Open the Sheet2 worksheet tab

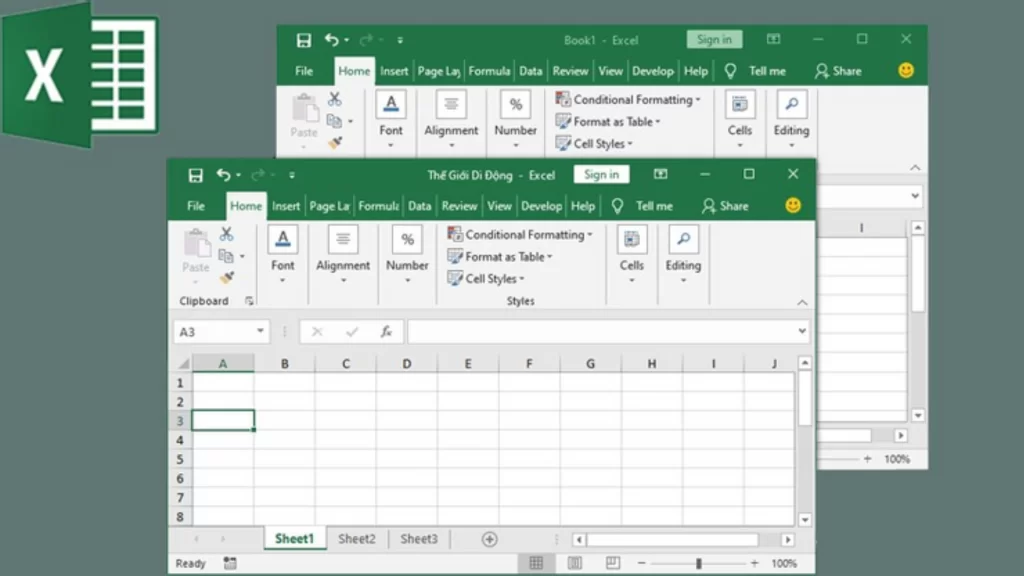(x=357, y=539)
